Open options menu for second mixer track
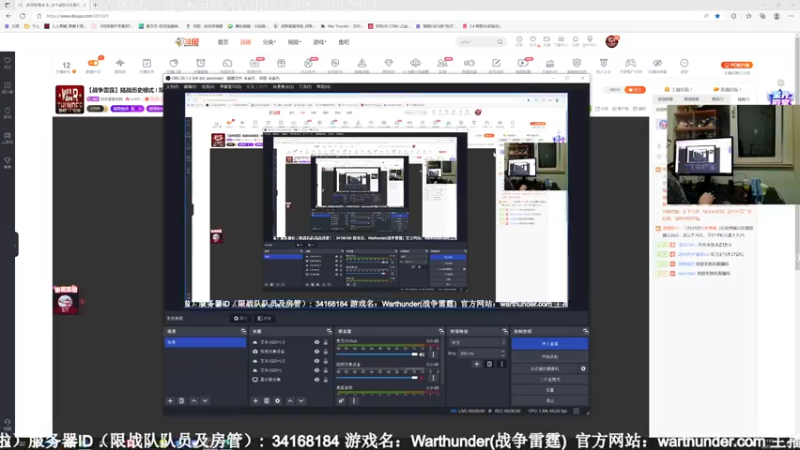800x450 pixels. [x=433, y=378]
